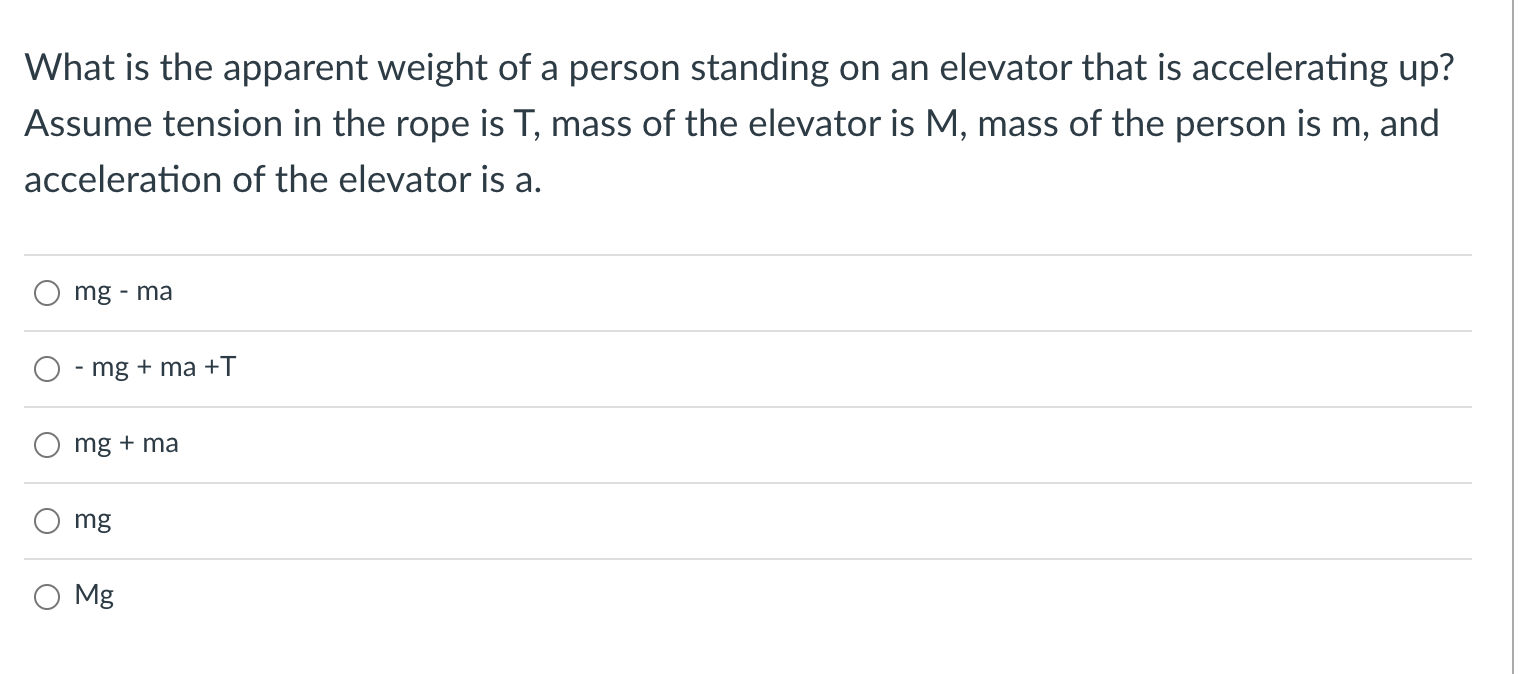Click the first answer option row
1532x674 pixels.
(748, 292)
